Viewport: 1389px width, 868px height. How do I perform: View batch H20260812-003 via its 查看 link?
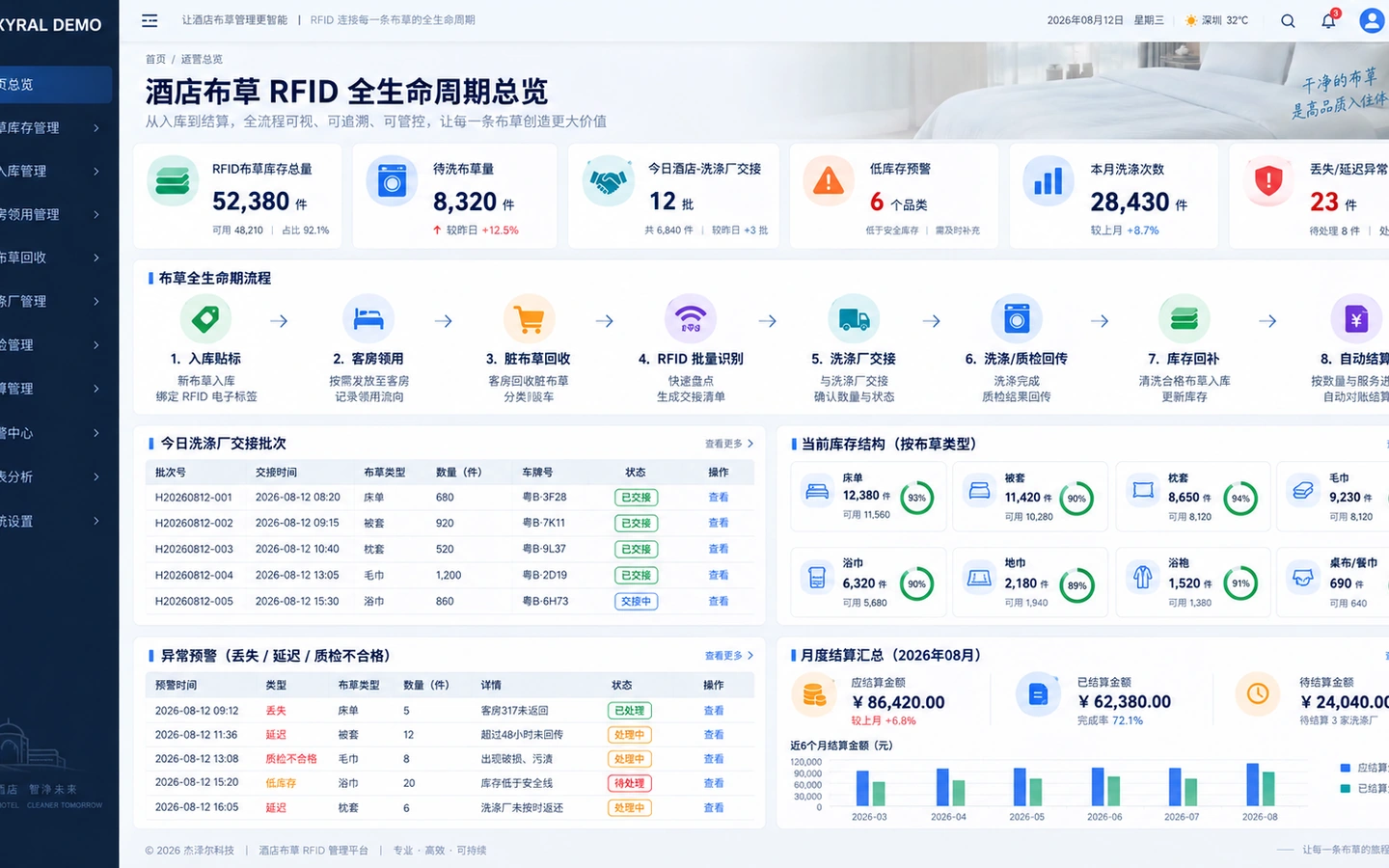[x=719, y=549]
